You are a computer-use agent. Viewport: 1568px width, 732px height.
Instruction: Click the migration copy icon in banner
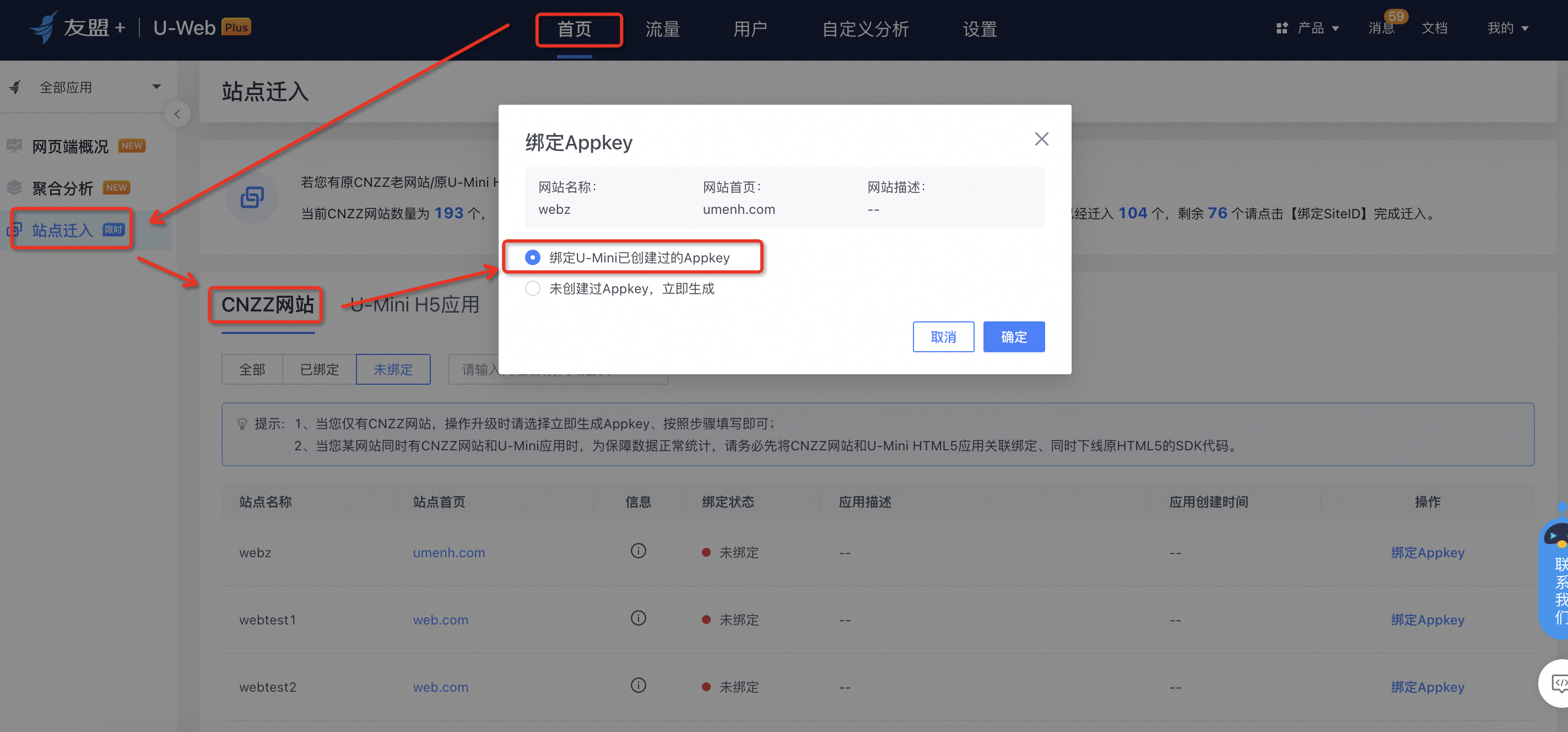coord(252,197)
